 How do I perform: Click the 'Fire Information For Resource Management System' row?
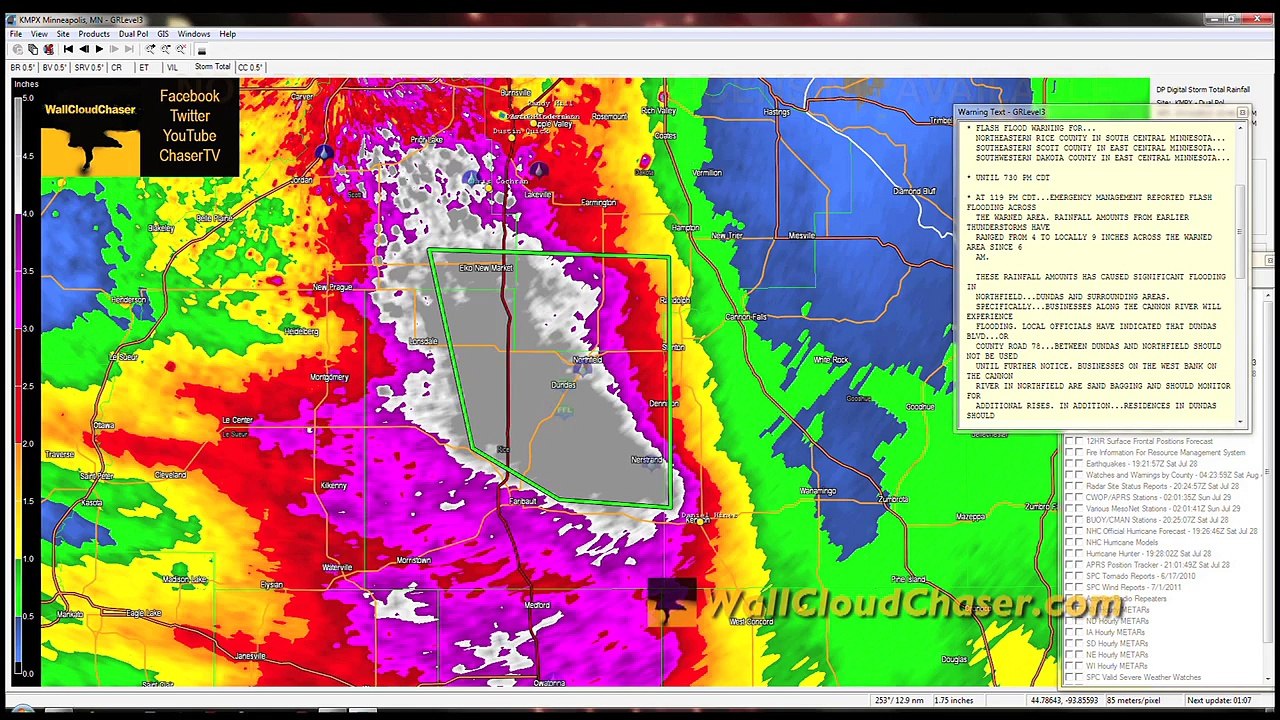point(1165,453)
